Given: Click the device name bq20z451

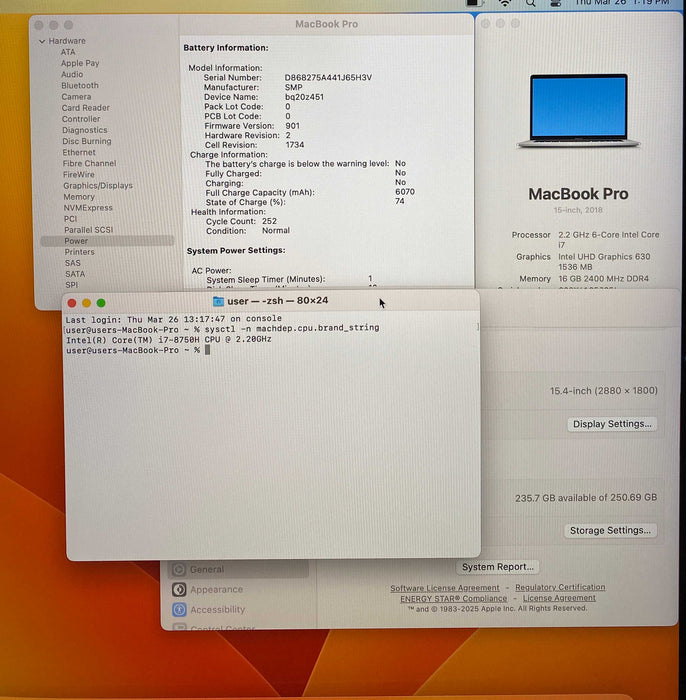Looking at the screenshot, I should 304,97.
